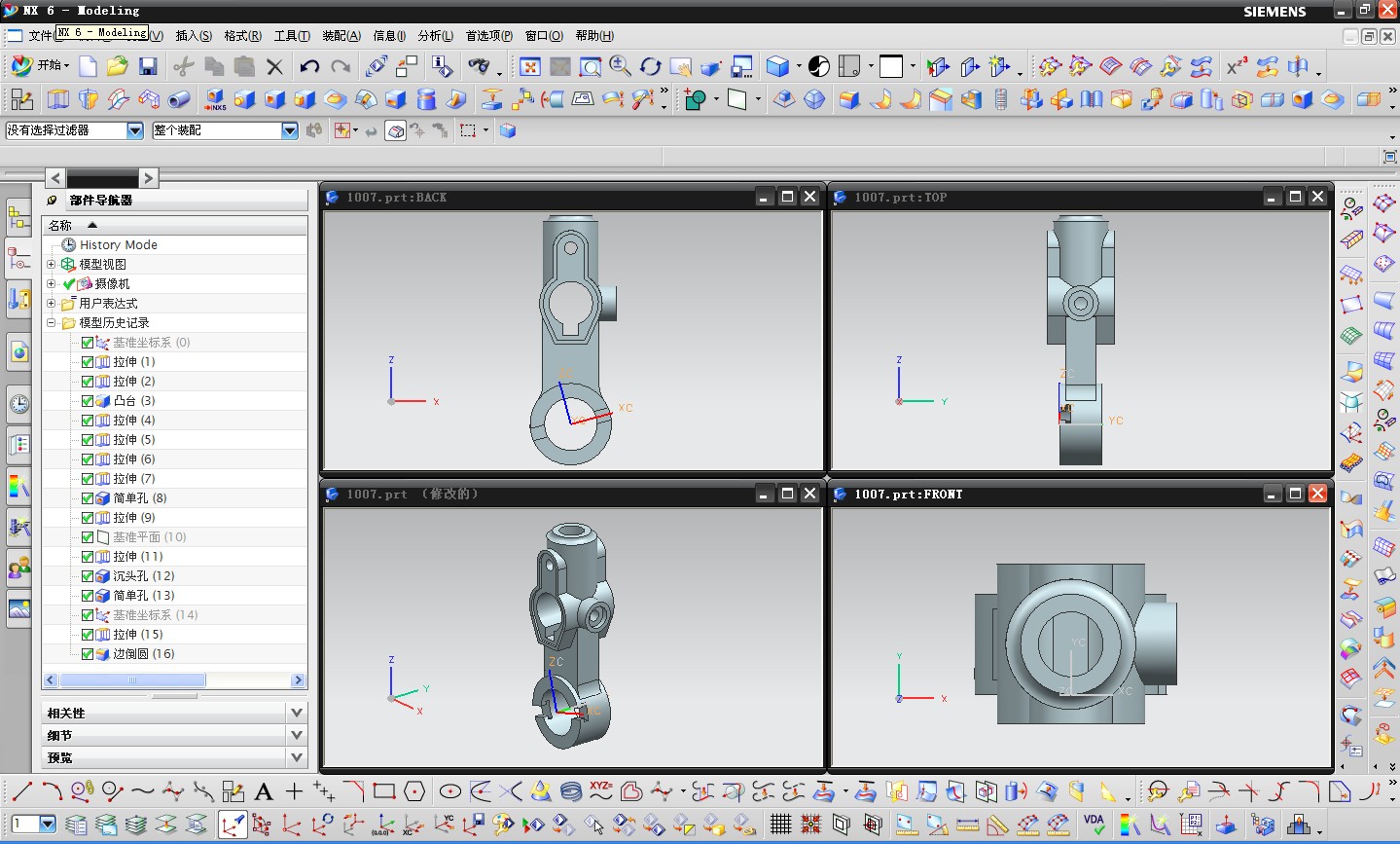Click the 开始 start button
The height and width of the screenshot is (844, 1400).
pos(39,65)
